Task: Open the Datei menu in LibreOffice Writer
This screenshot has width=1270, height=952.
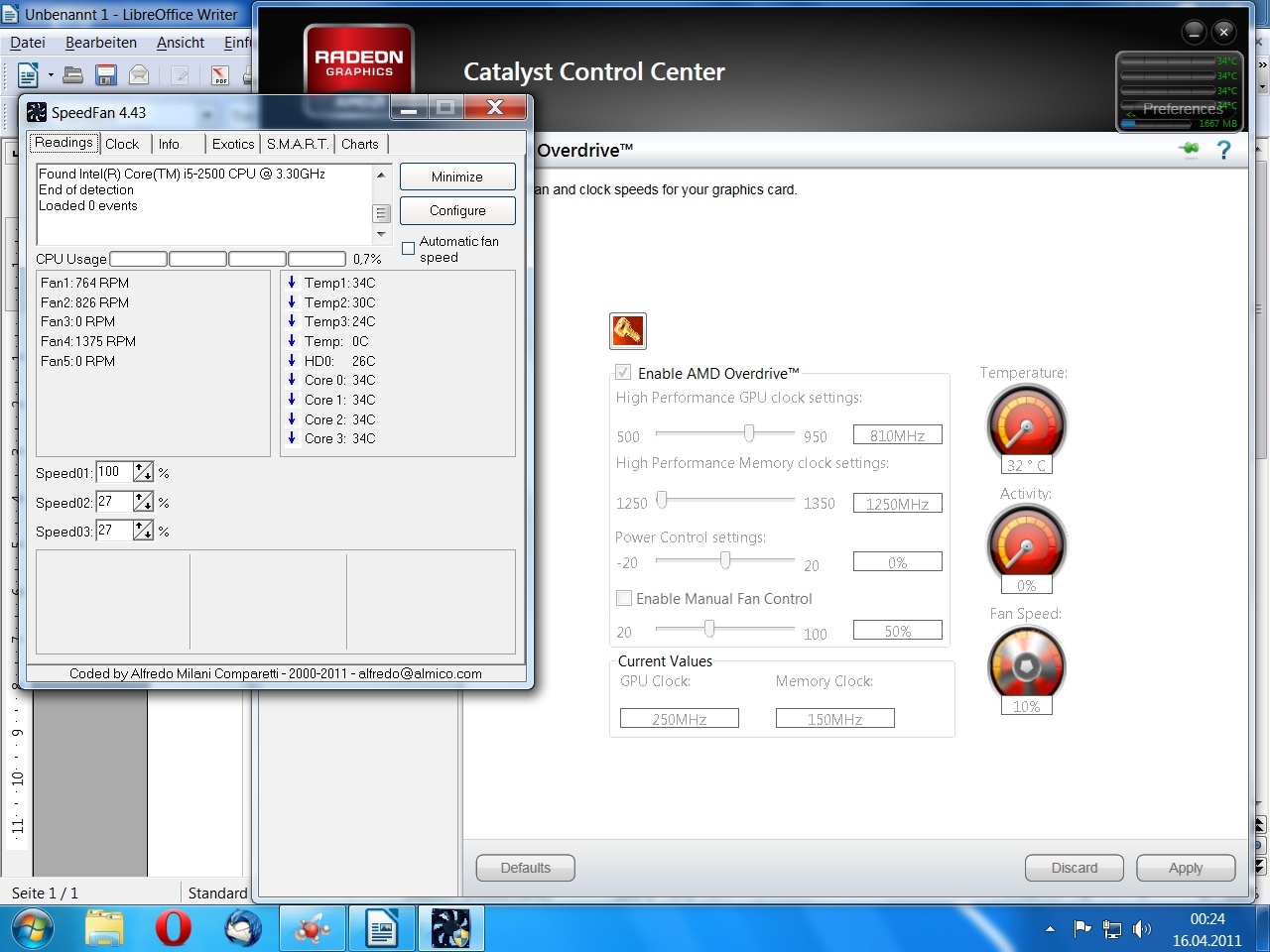Action: click(x=28, y=43)
